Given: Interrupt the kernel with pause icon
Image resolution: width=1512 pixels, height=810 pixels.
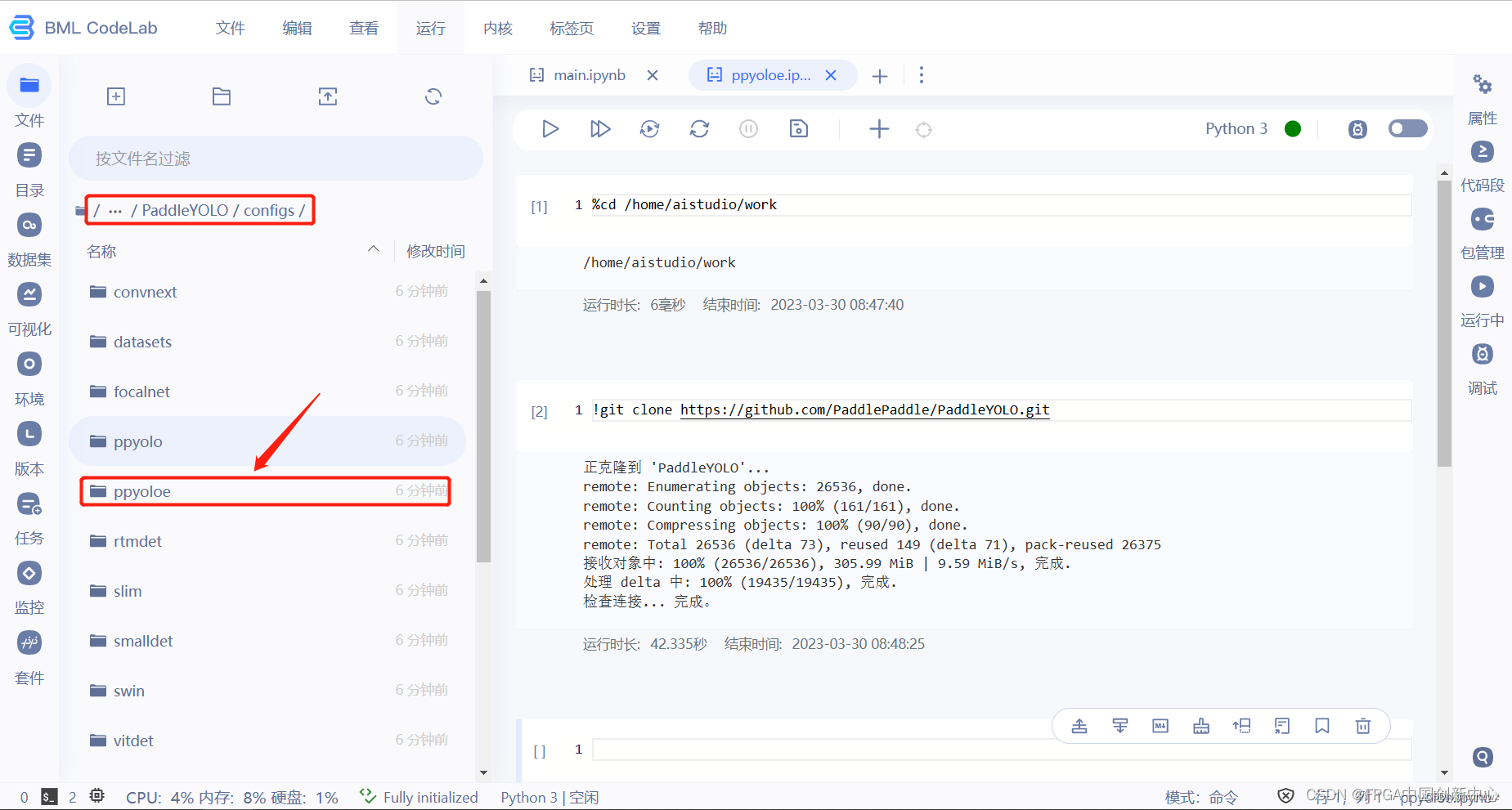Looking at the screenshot, I should [749, 128].
